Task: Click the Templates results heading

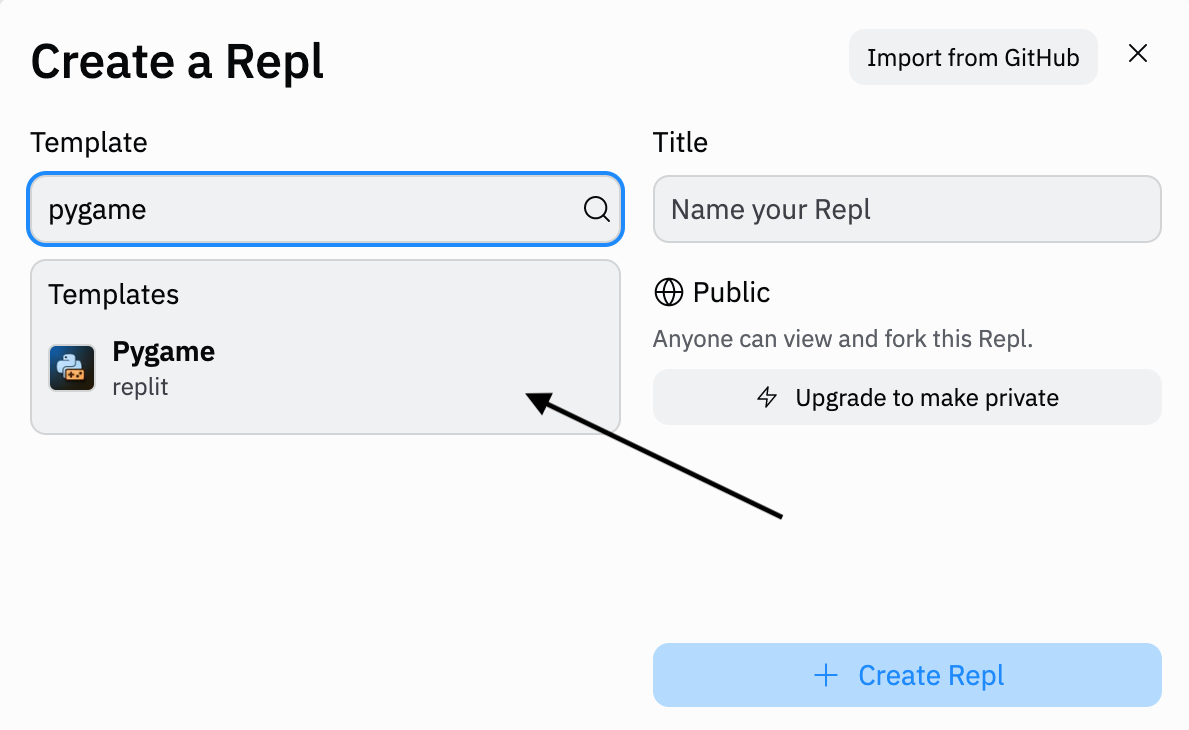Action: [114, 294]
